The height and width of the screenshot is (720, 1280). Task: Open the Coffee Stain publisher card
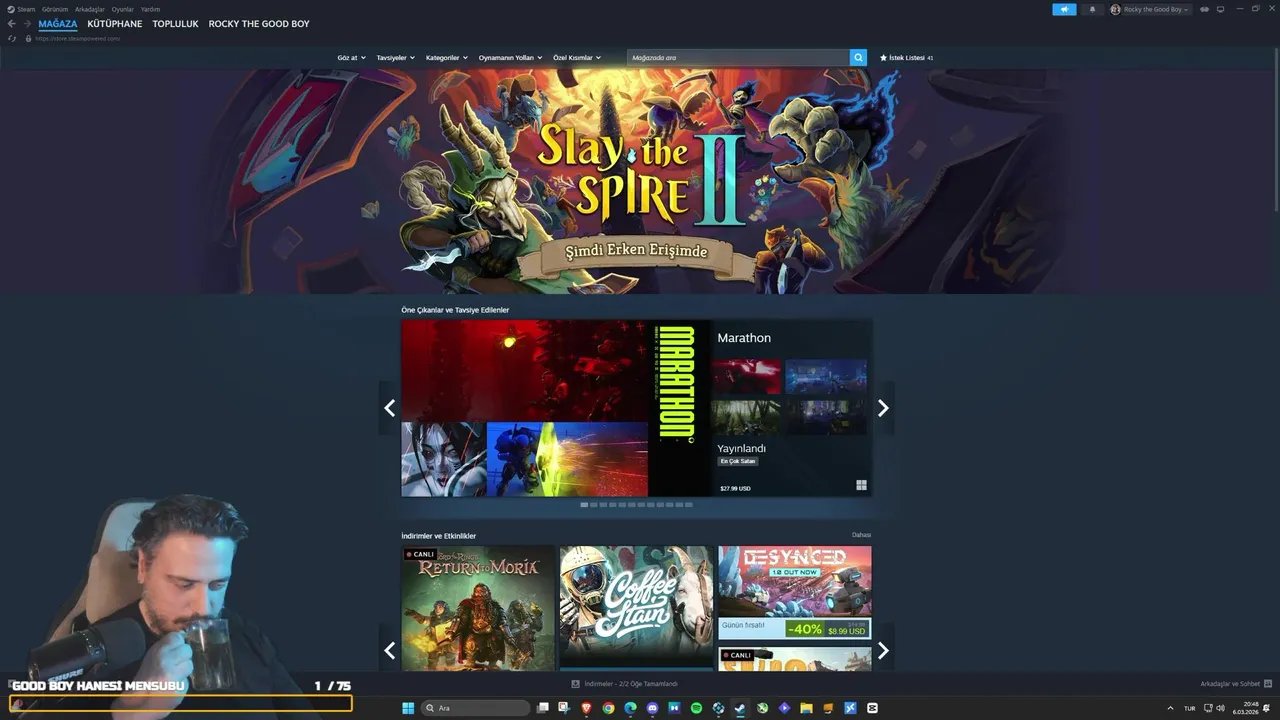pyautogui.click(x=636, y=608)
